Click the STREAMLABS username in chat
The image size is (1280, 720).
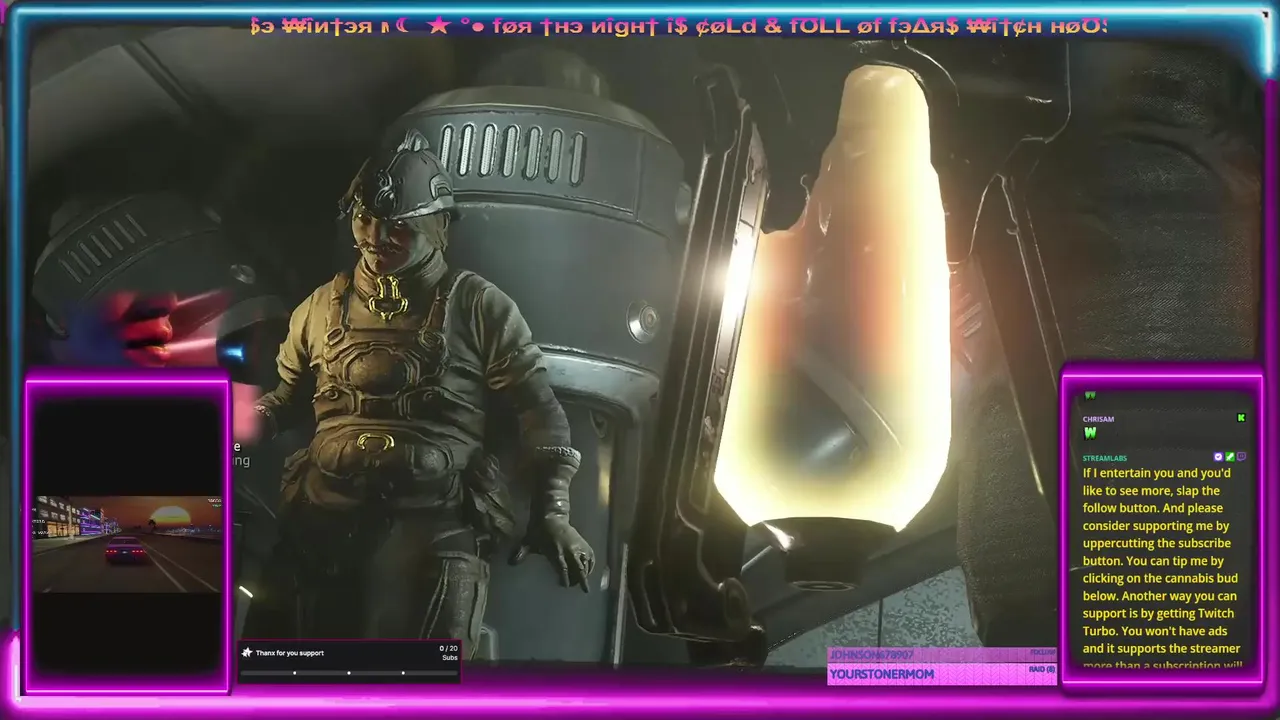(1104, 458)
